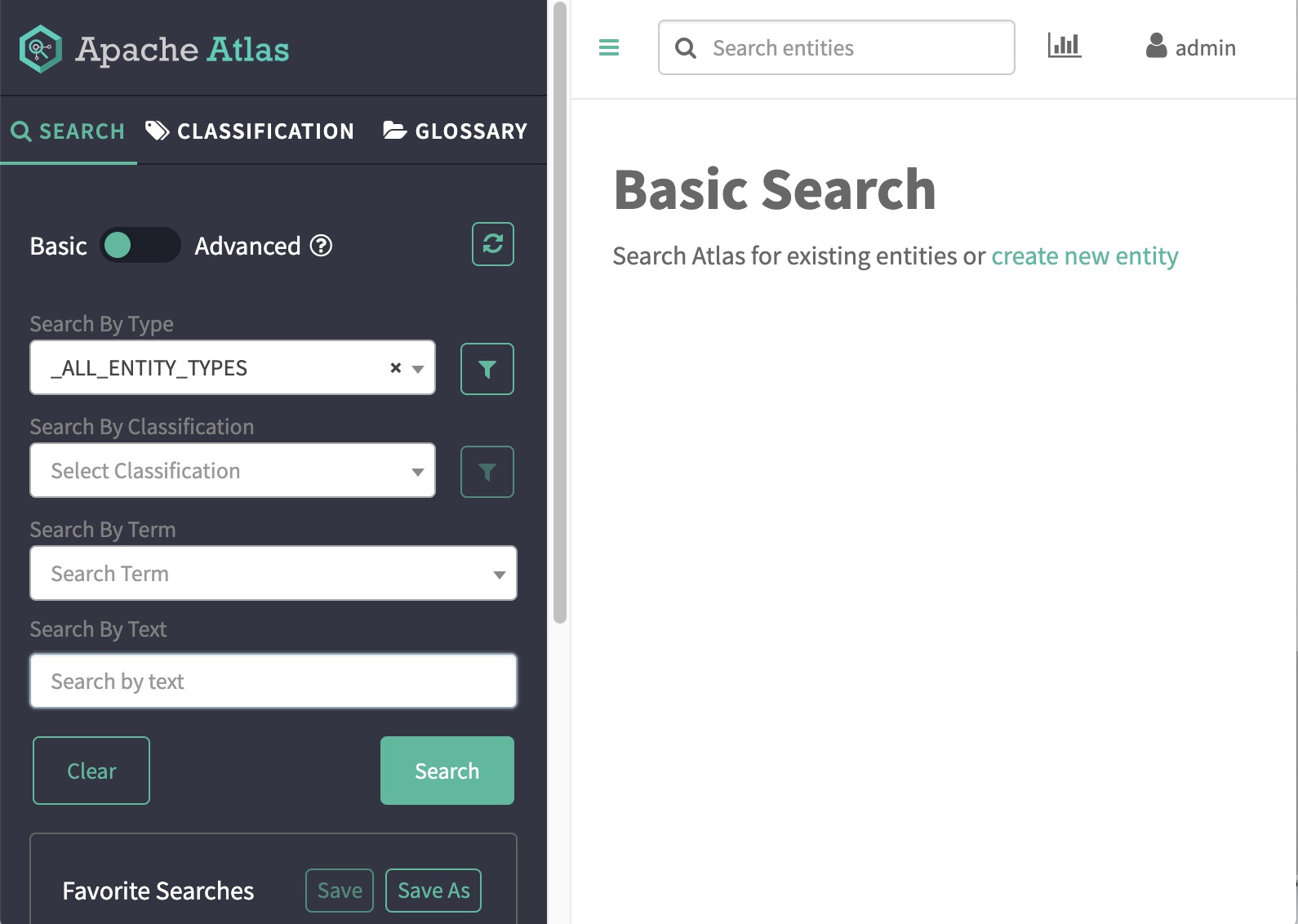
Task: Open the Select Classification dropdown
Action: tap(233, 470)
